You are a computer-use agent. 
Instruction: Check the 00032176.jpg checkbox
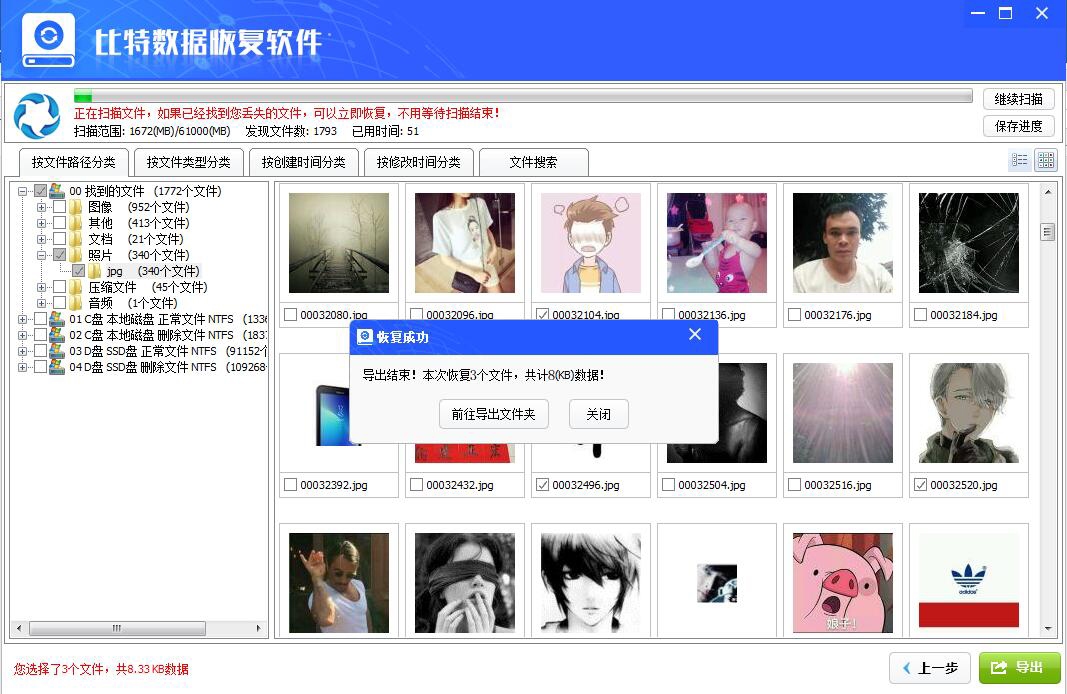click(794, 314)
